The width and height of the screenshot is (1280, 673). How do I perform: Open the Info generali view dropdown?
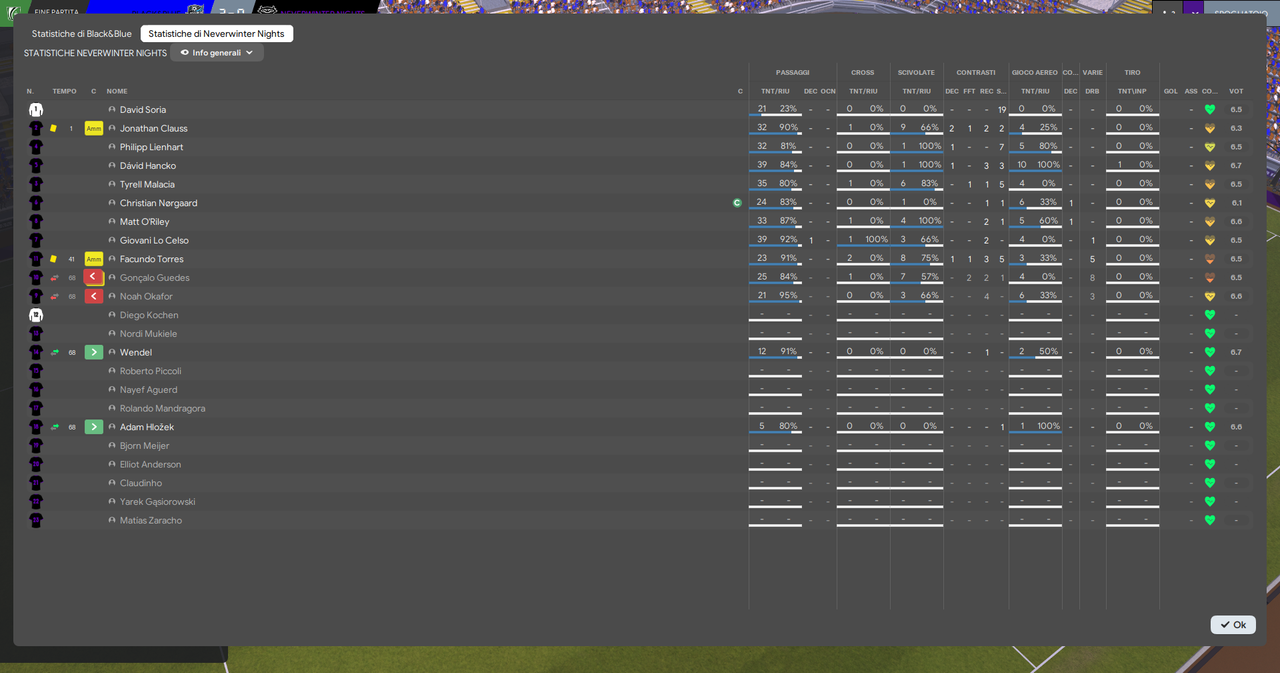pyautogui.click(x=217, y=53)
